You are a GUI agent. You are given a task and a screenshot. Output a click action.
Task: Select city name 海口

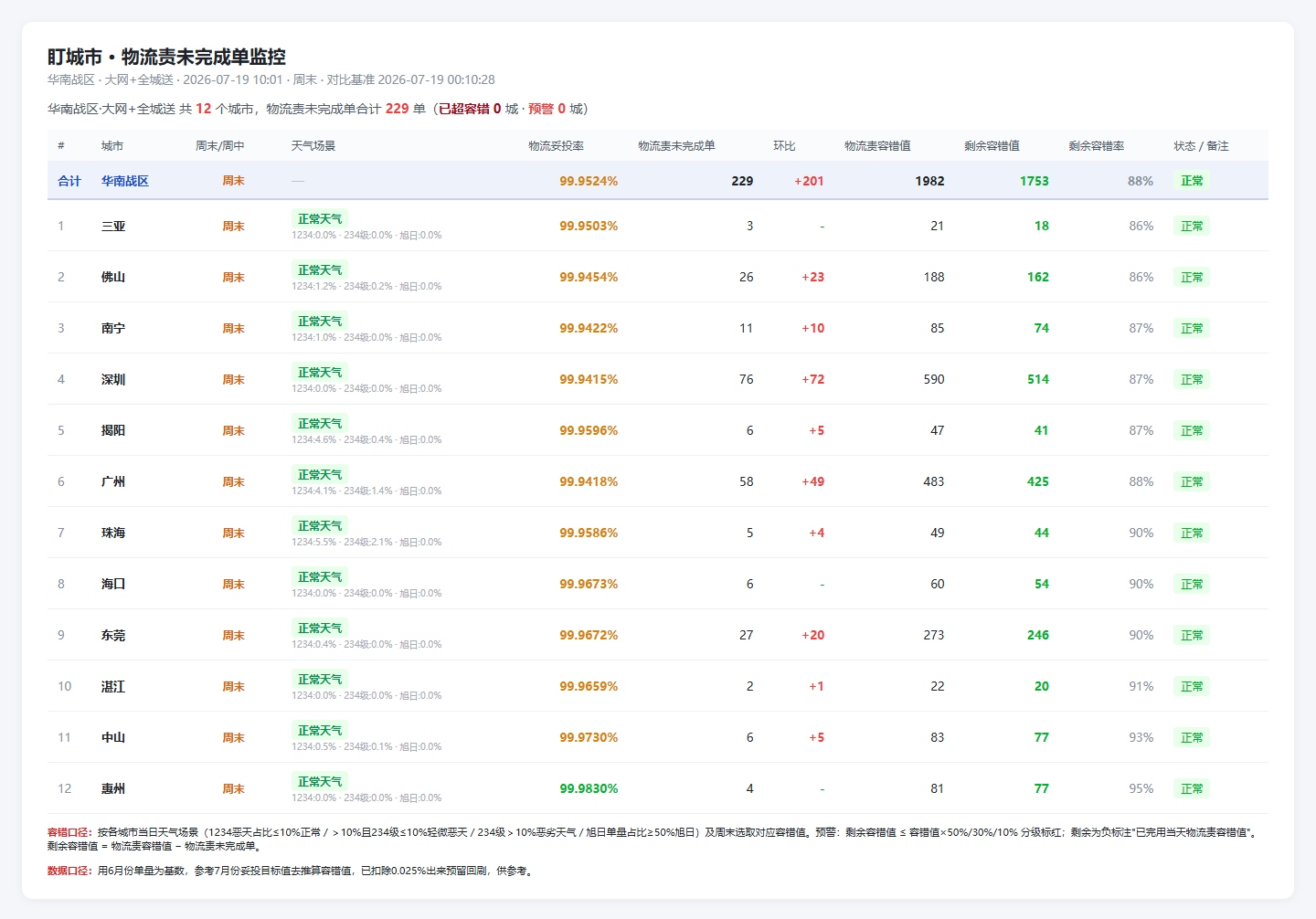[113, 584]
